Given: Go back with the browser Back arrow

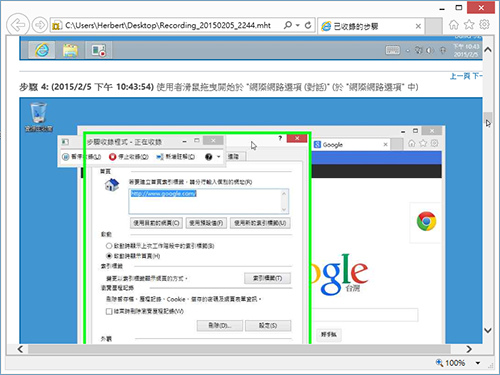Looking at the screenshot, I should click(x=17, y=24).
